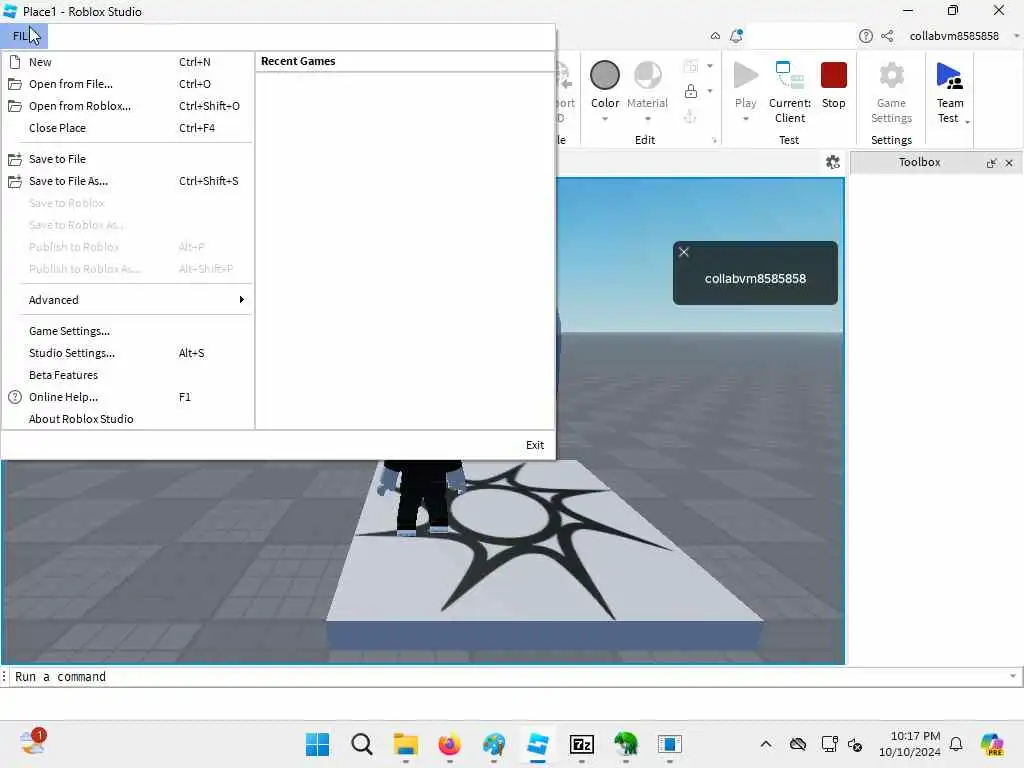The height and width of the screenshot is (768, 1024).
Task: Open Game Settings... from File menu
Action: 128,331
